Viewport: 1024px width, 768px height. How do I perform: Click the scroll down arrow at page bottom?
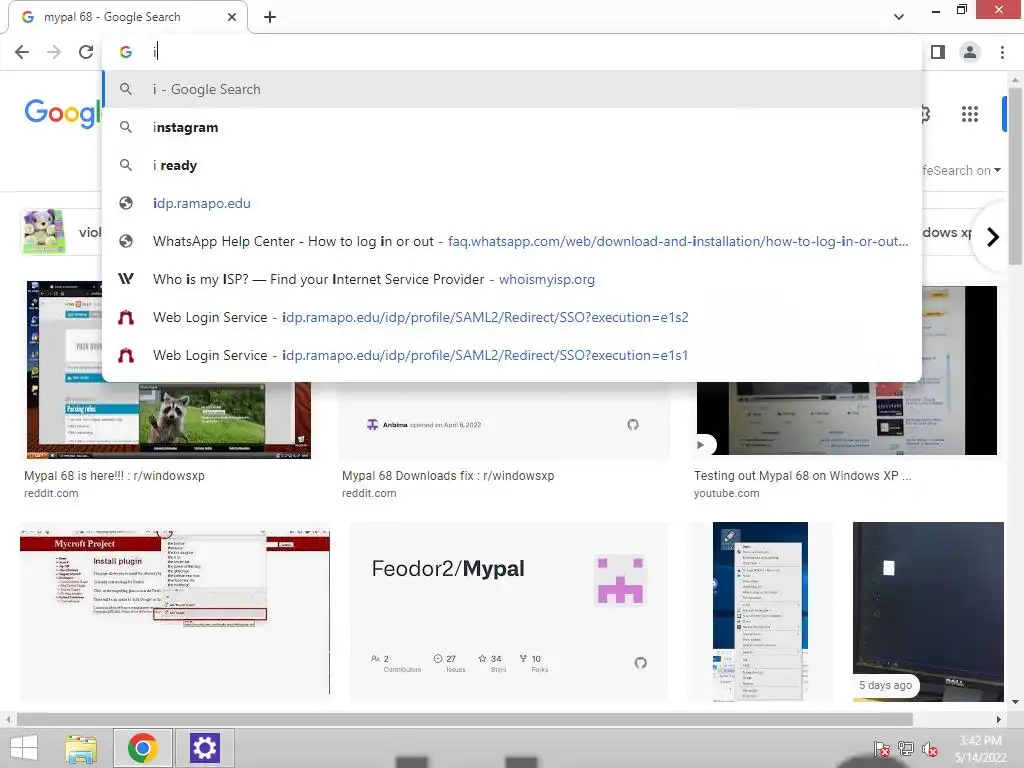tap(1016, 703)
